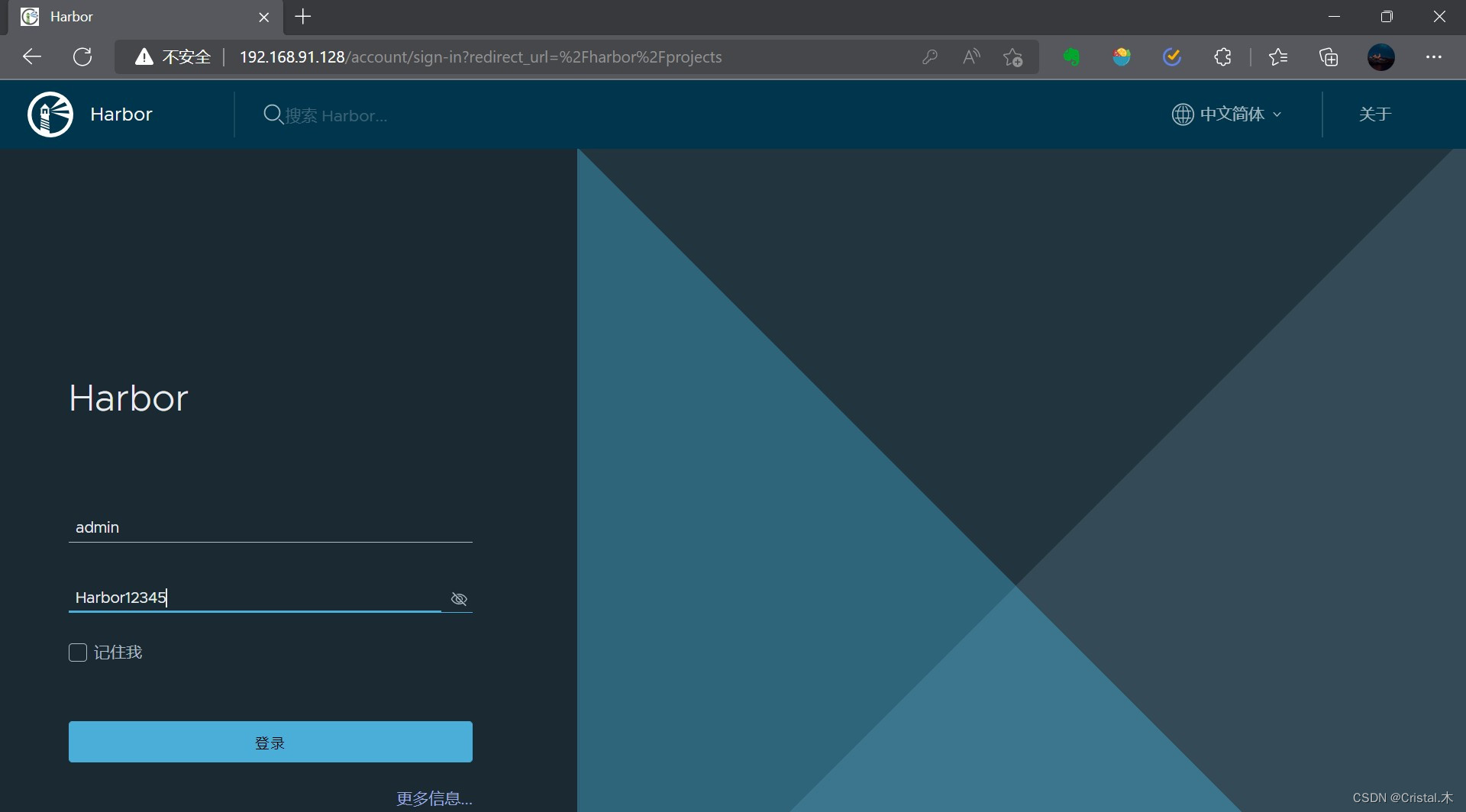Click the Read Aloud icon
This screenshot has width=1466, height=812.
coord(971,57)
